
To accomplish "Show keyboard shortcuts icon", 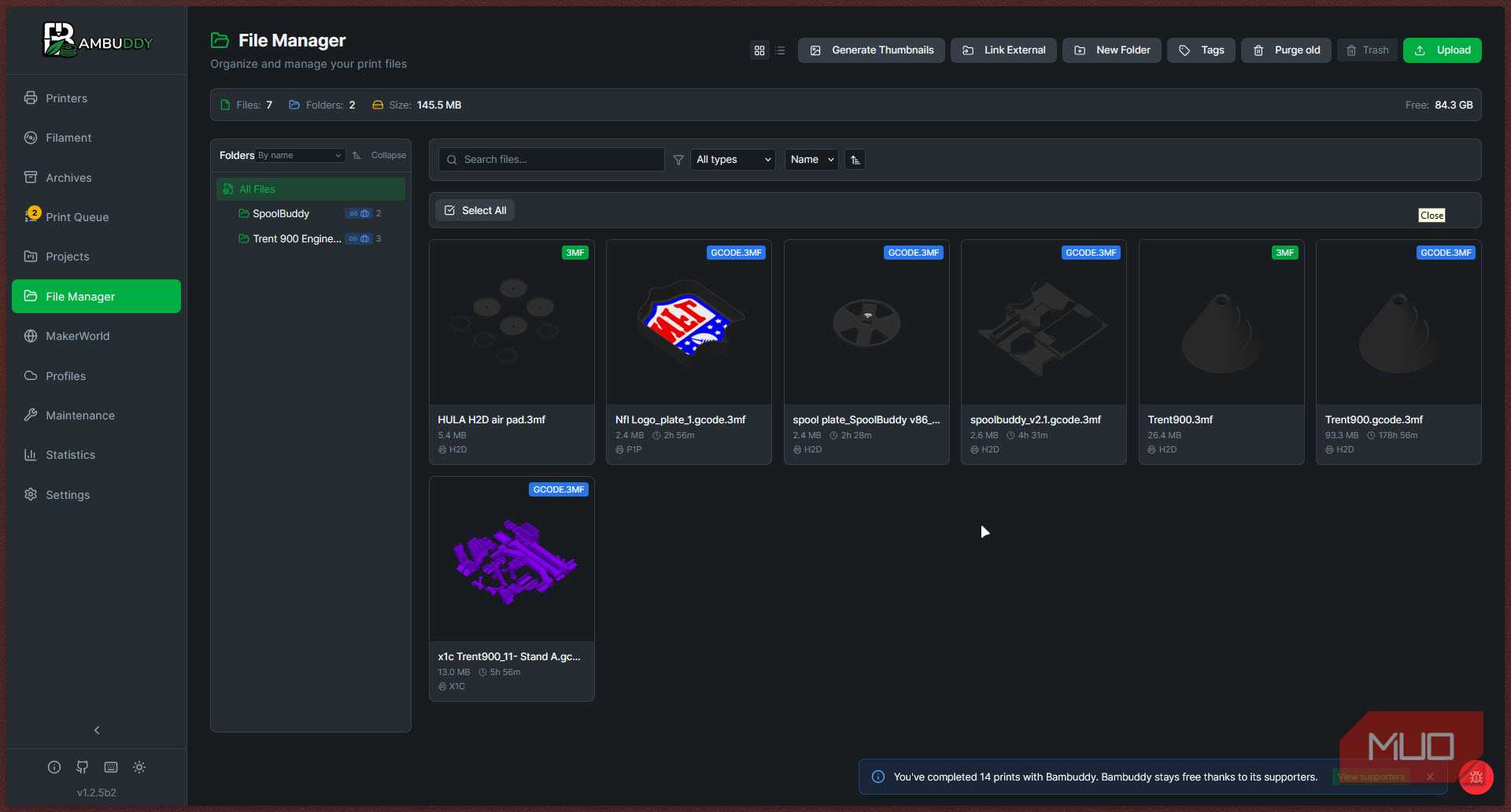I will 111,767.
